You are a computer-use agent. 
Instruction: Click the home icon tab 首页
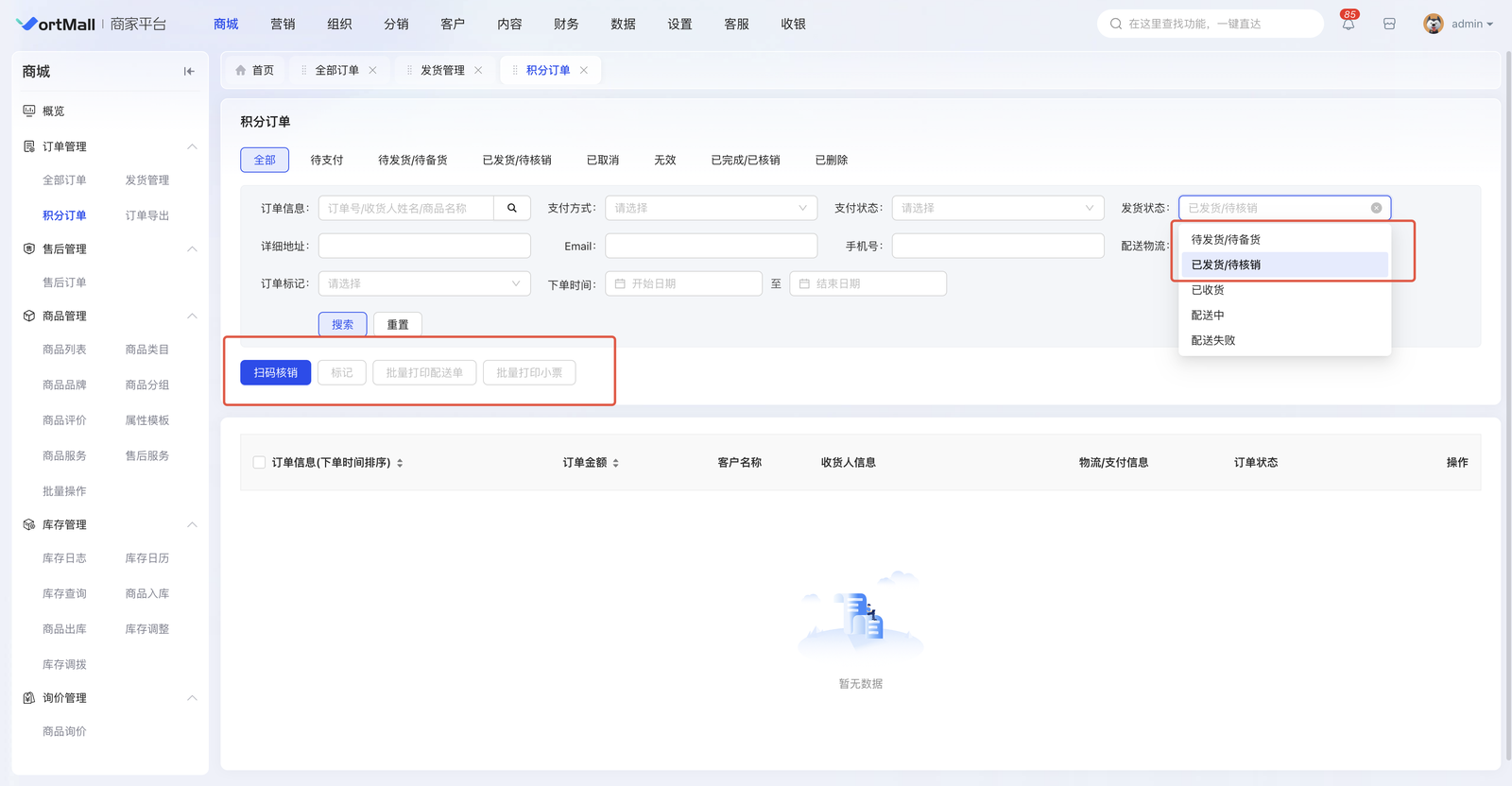[x=254, y=71]
